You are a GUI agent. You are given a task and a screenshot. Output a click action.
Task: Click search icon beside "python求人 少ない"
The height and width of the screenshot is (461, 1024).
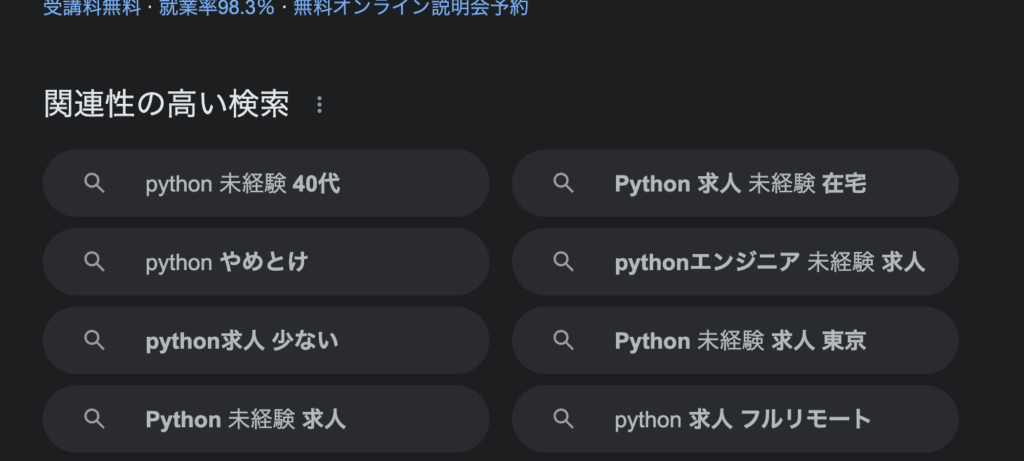tap(94, 340)
